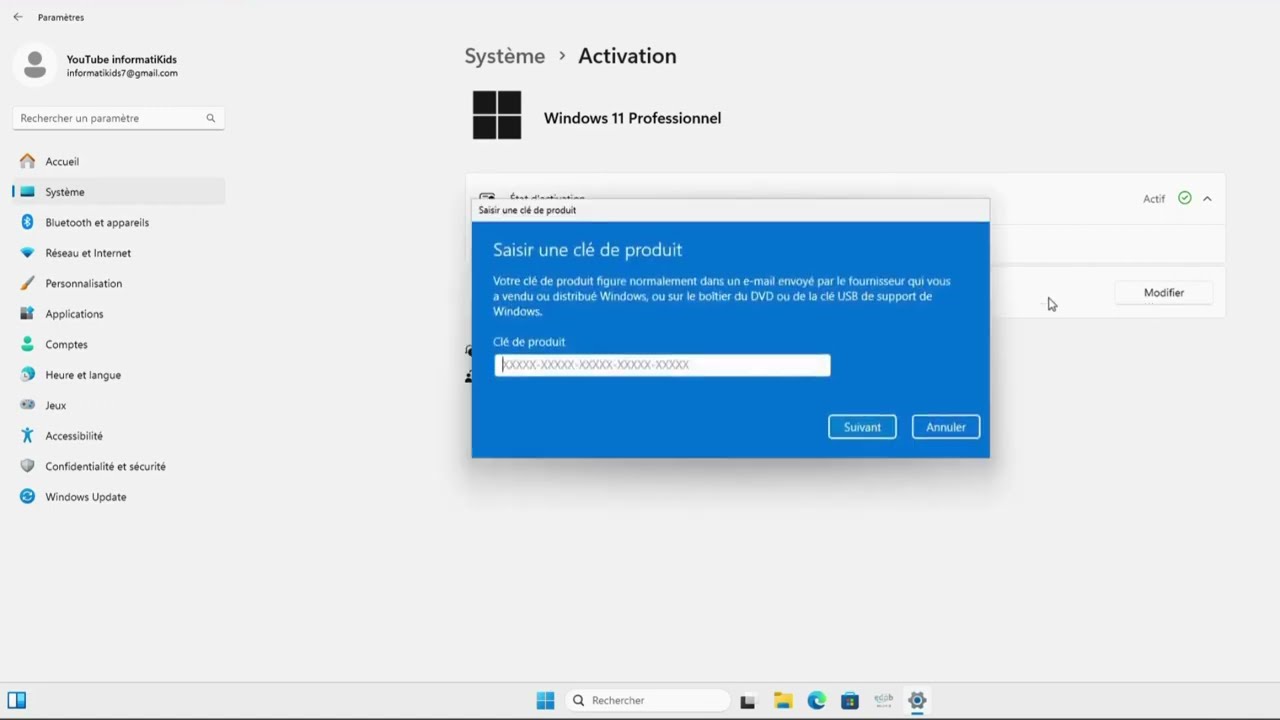Open Microsoft Store from taskbar

[850, 701]
